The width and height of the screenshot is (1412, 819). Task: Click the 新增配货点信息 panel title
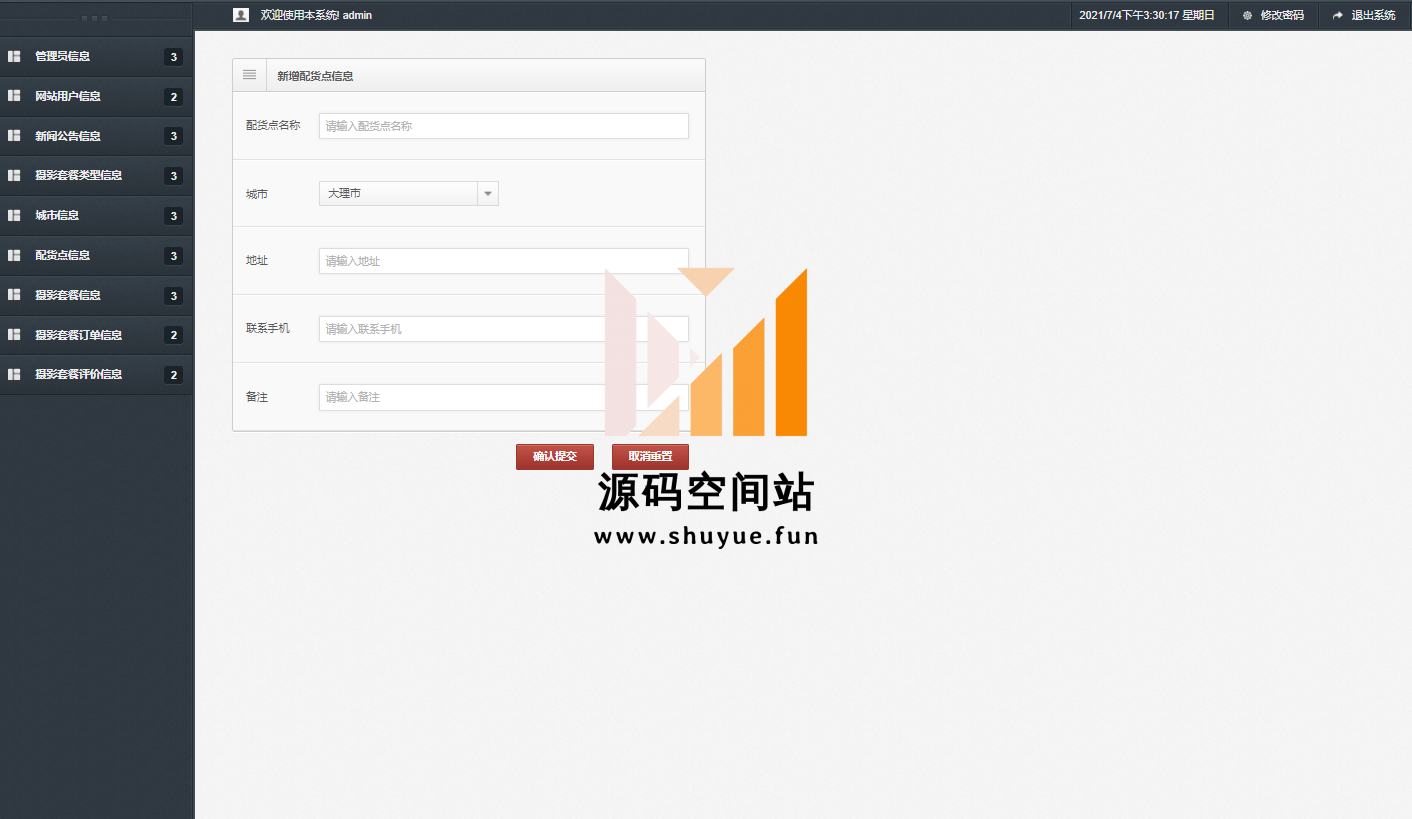tap(315, 76)
